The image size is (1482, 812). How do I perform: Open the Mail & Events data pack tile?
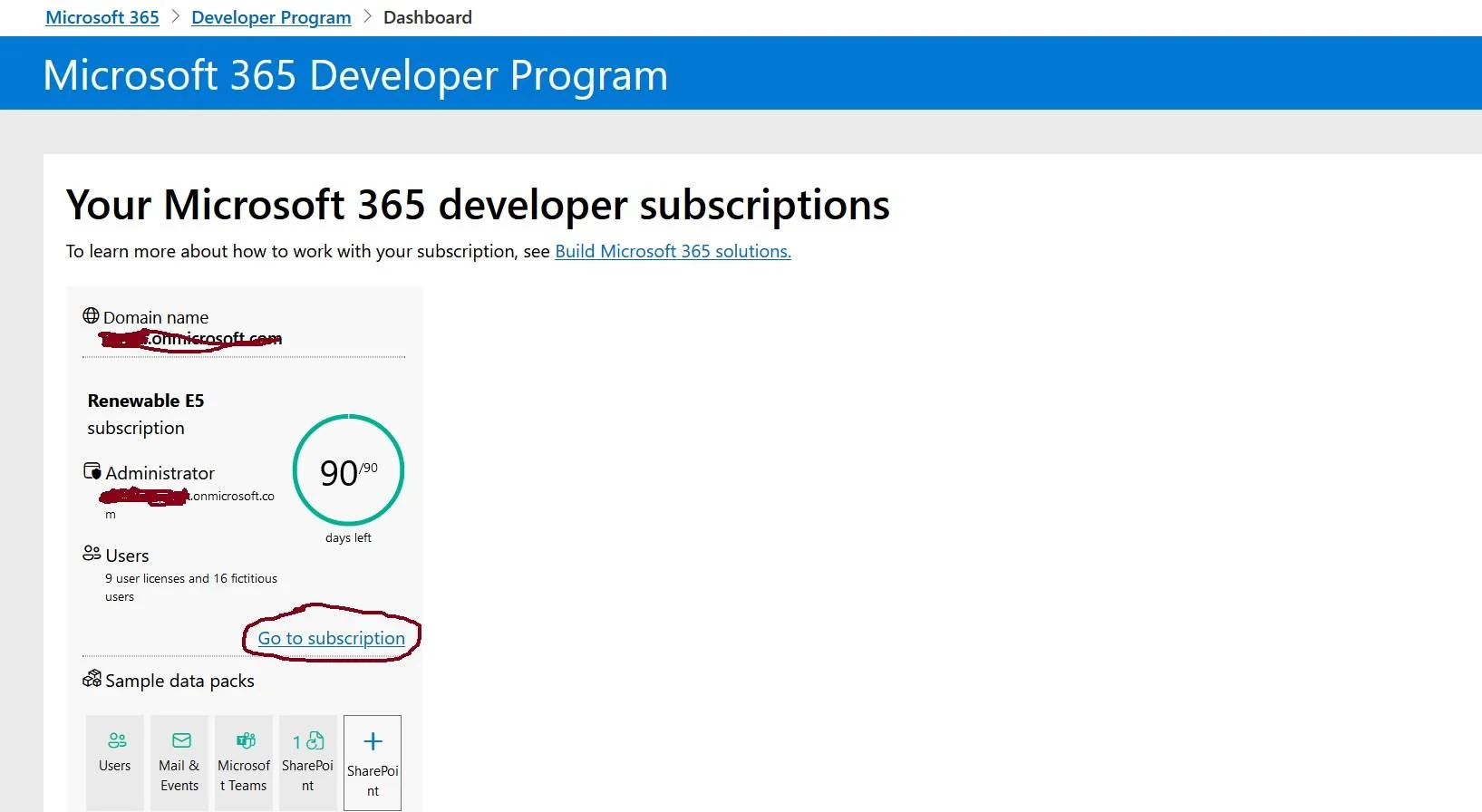tap(179, 762)
